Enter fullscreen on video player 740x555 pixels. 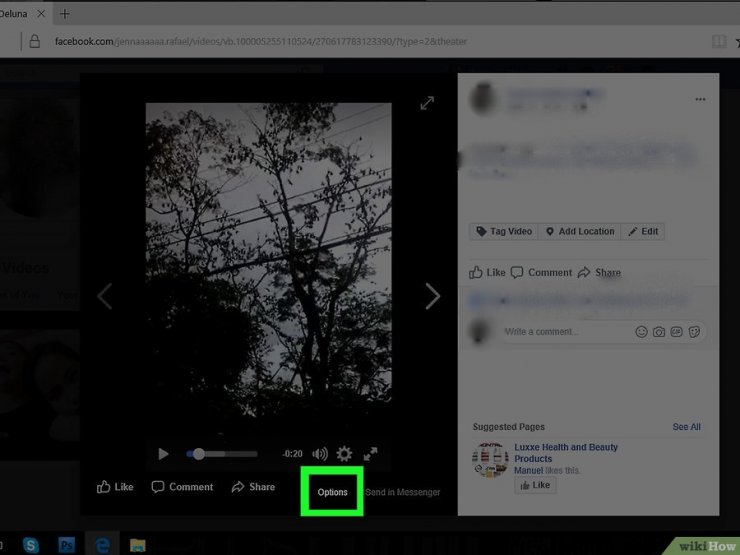coord(370,454)
